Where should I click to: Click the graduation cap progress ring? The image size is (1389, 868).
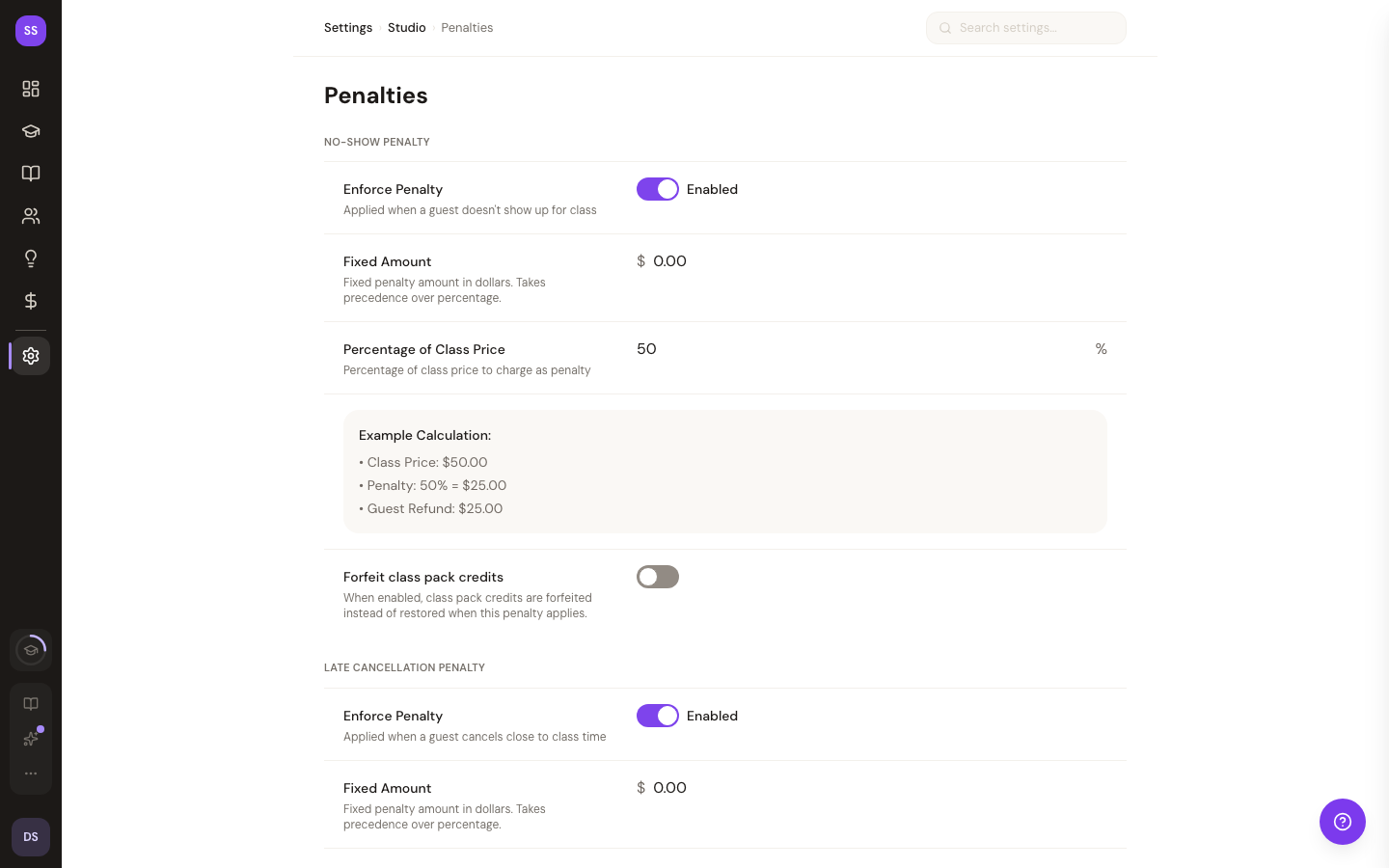(x=31, y=650)
